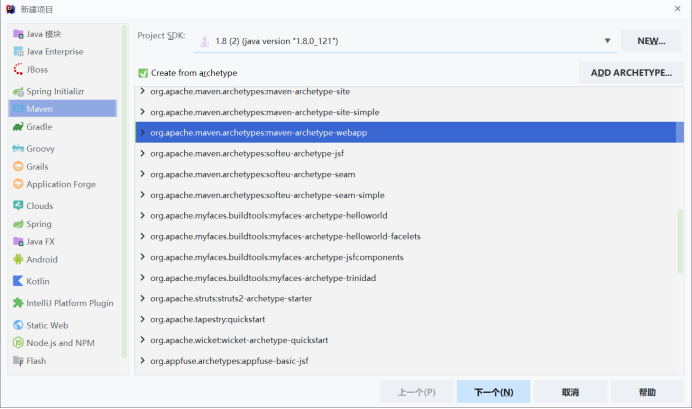Screen dimensions: 692x409
Task: Select the Java 模块 icon in sidebar
Action: point(18,34)
